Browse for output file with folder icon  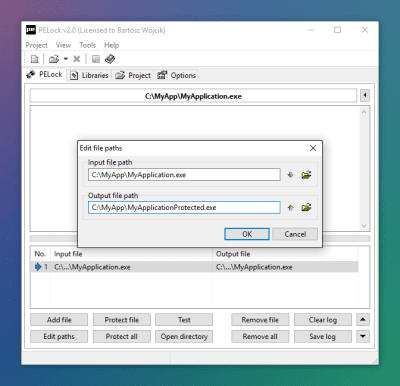coord(306,207)
